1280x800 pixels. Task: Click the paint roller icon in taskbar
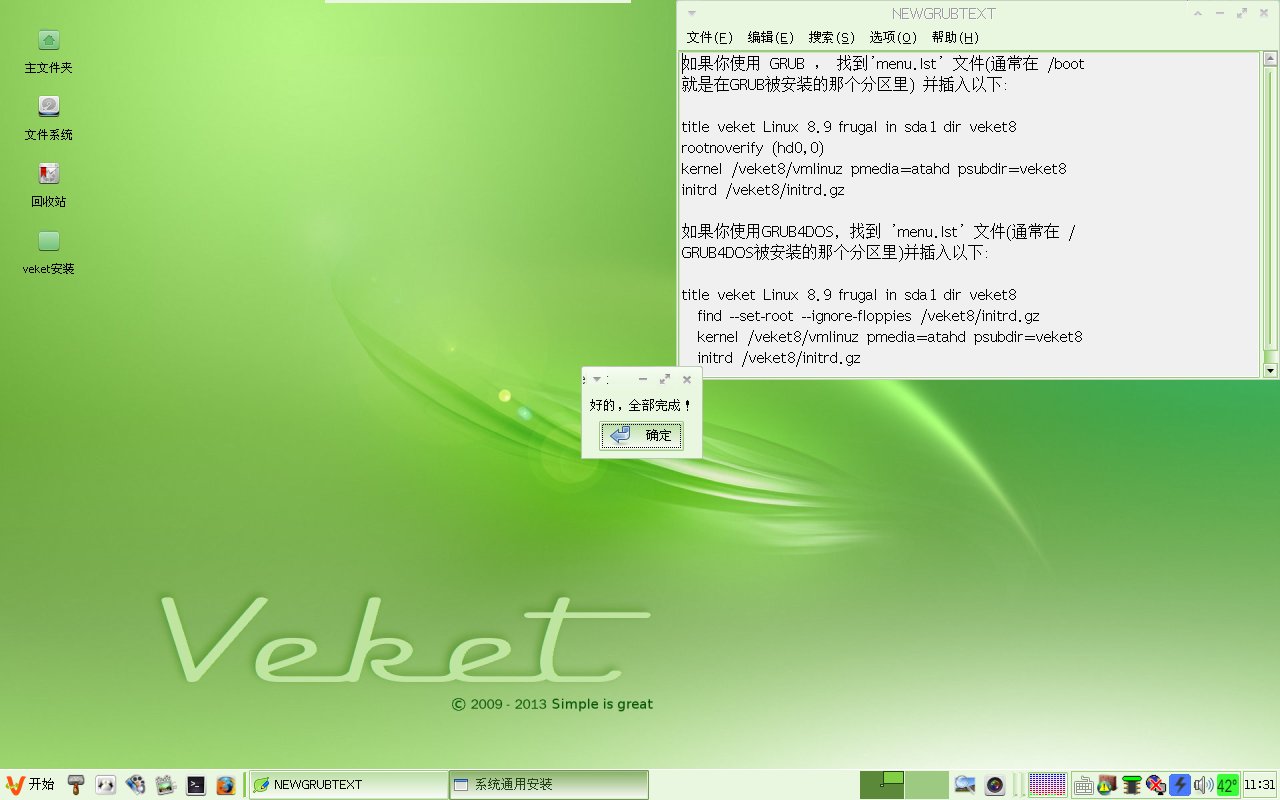(76, 785)
